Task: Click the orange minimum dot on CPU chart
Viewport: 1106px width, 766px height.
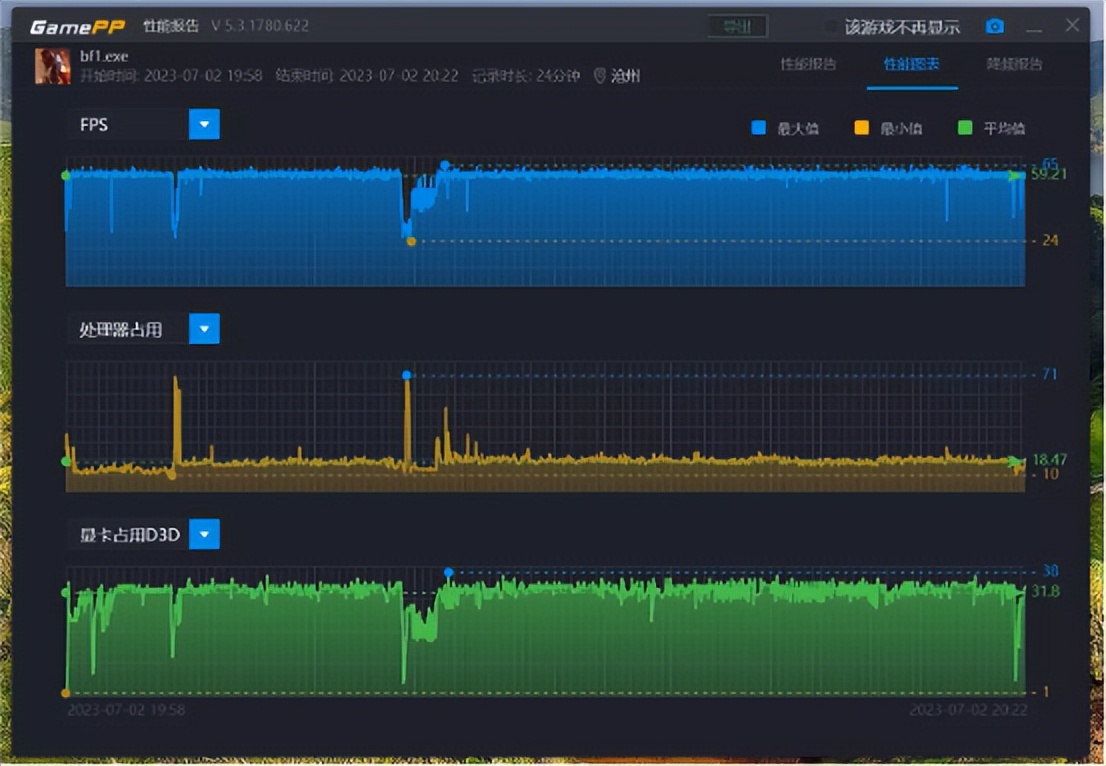Action: (172, 477)
